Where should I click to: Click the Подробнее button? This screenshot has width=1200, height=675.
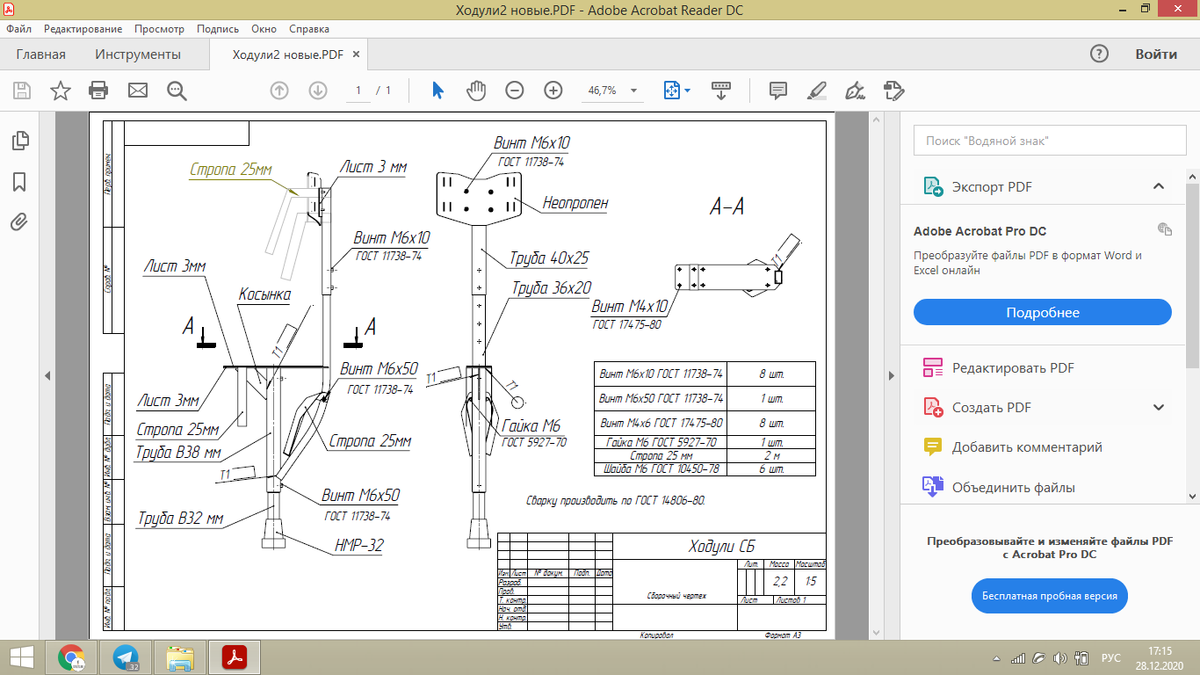(1042, 313)
